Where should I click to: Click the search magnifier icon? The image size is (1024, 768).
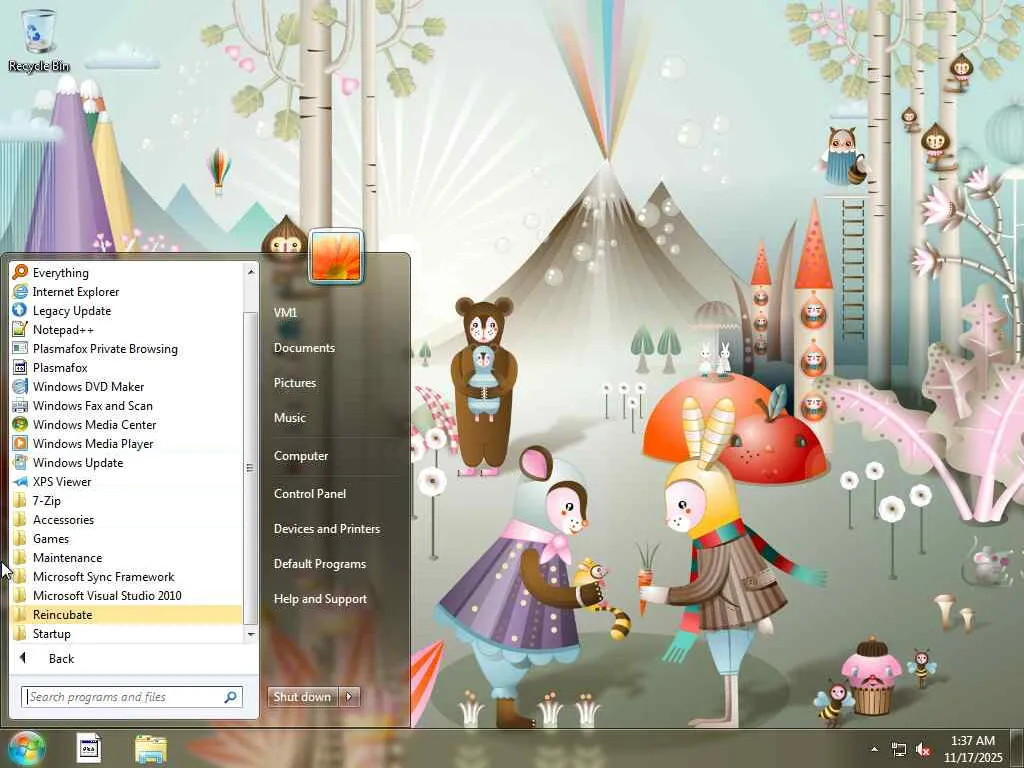coord(230,697)
